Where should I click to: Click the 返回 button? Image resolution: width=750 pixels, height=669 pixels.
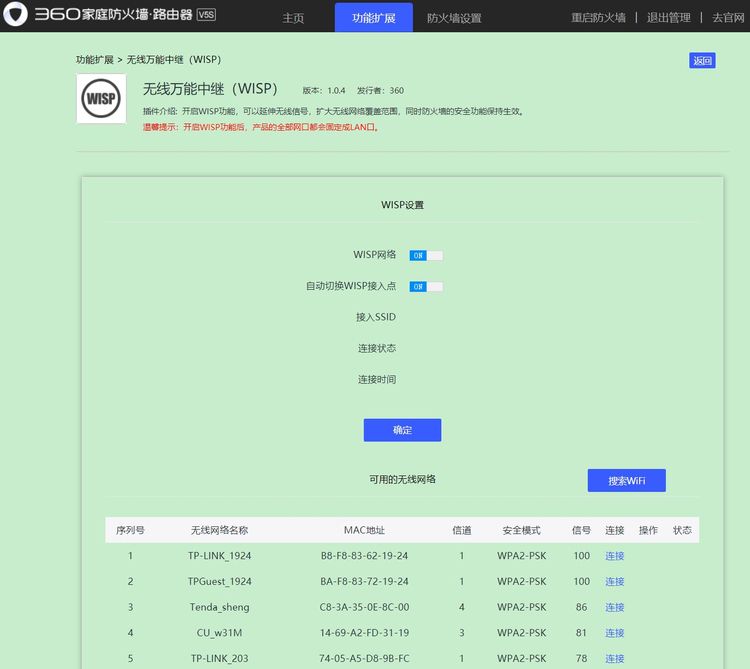(702, 61)
